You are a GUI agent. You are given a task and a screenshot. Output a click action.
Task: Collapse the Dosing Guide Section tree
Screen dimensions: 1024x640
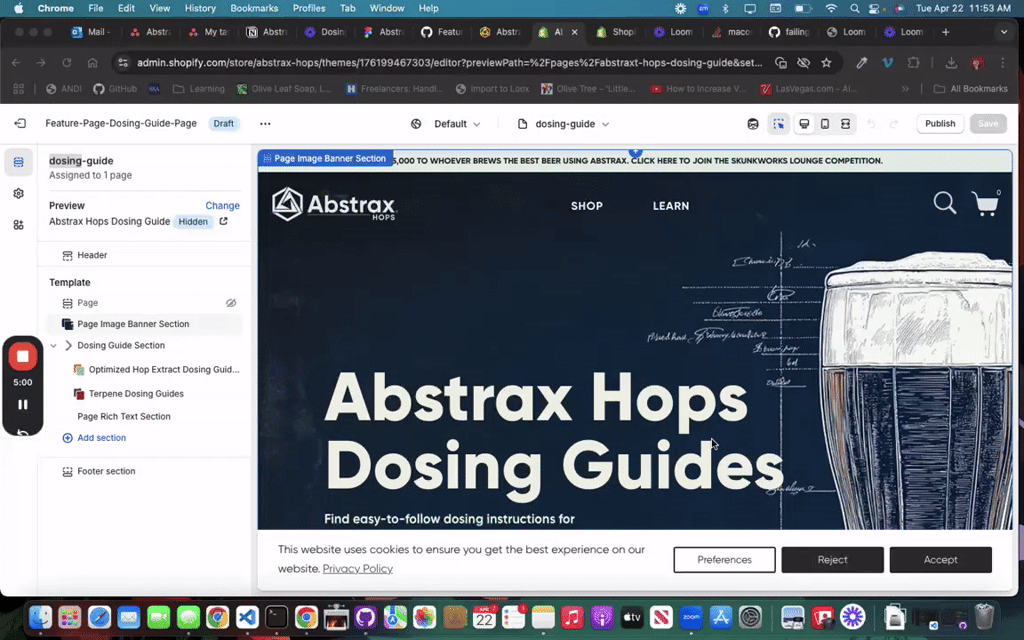tap(54, 345)
